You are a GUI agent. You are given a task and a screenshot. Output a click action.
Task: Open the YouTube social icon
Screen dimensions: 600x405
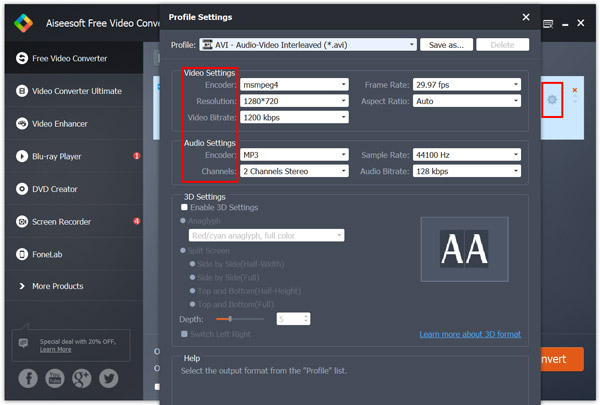click(55, 379)
